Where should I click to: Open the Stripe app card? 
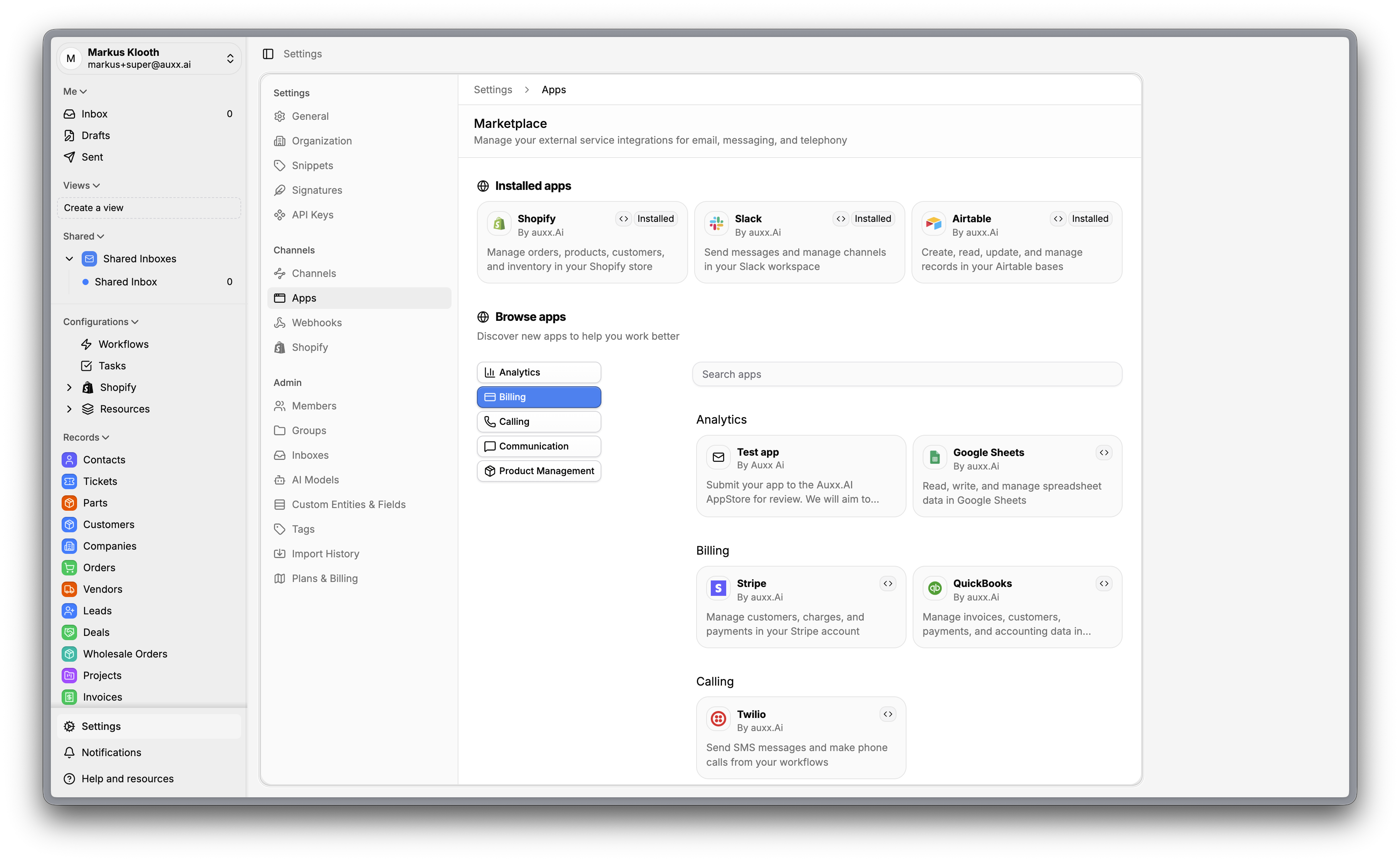tap(801, 607)
